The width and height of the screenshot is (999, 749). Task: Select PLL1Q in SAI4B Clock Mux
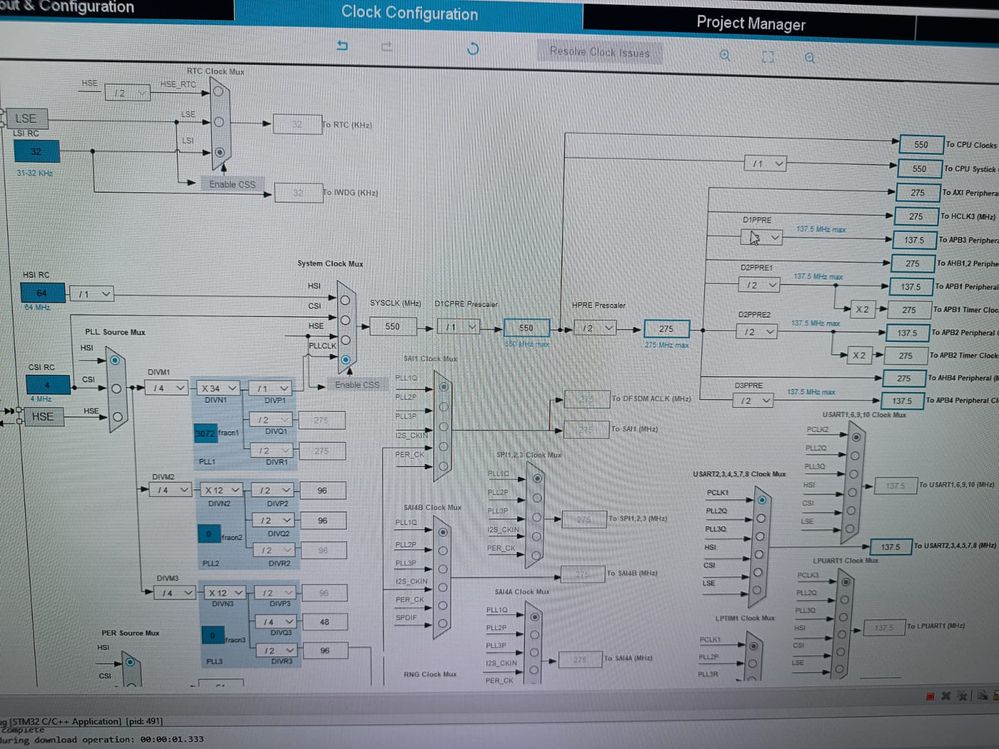click(443, 532)
